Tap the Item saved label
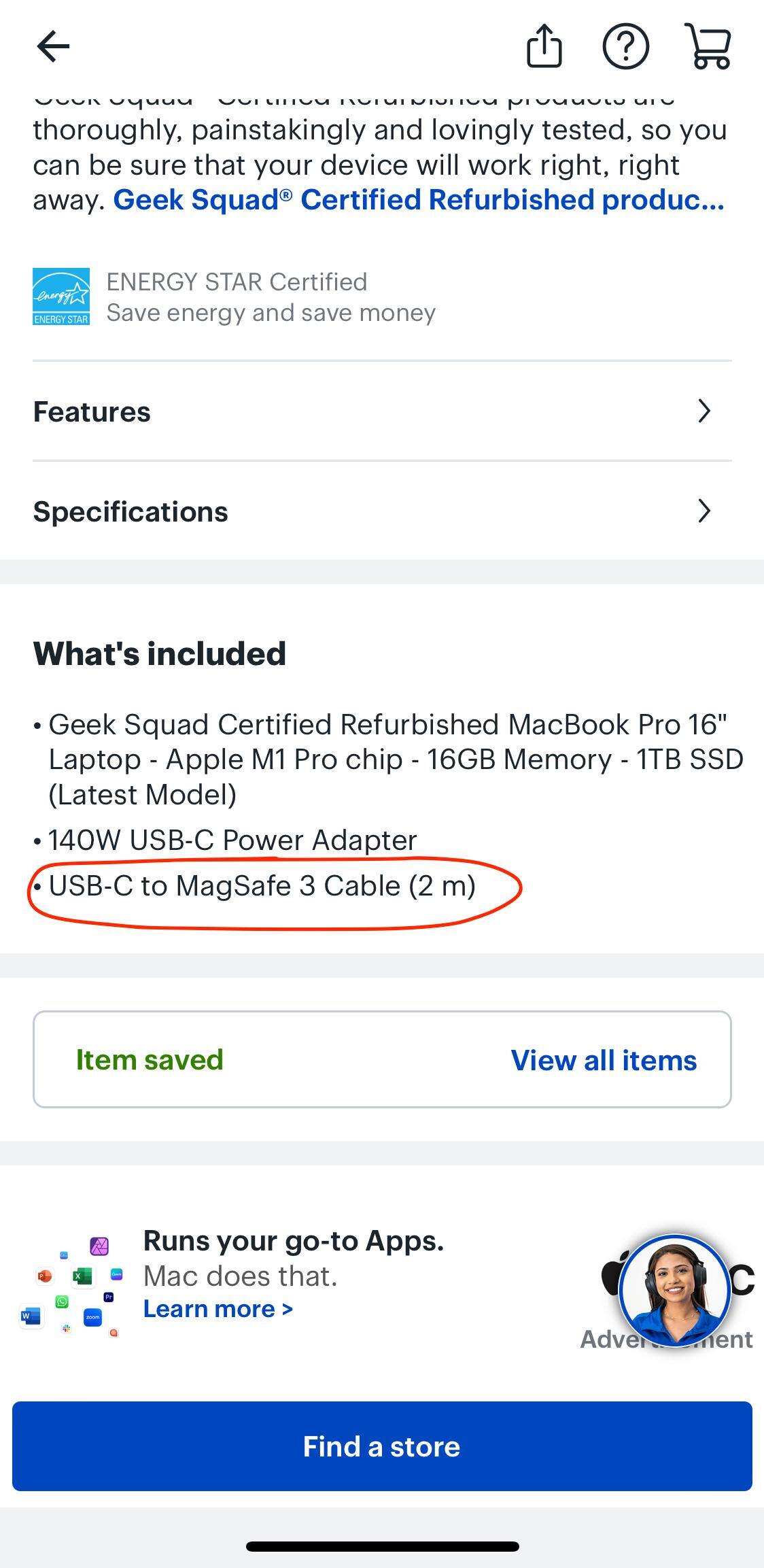 coord(150,1059)
